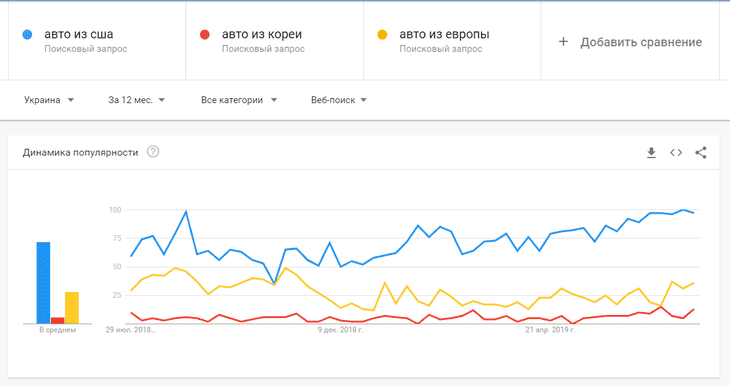Edit the авто из сша search term

tap(79, 34)
